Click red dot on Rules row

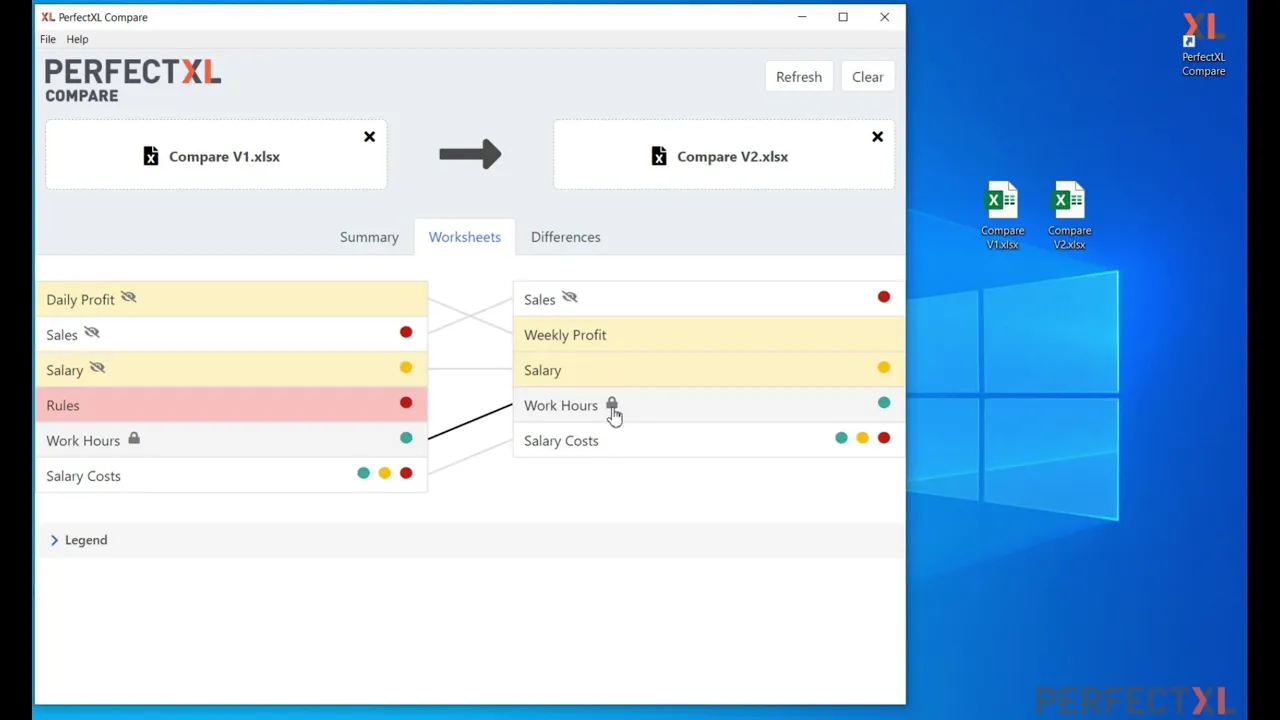406,403
